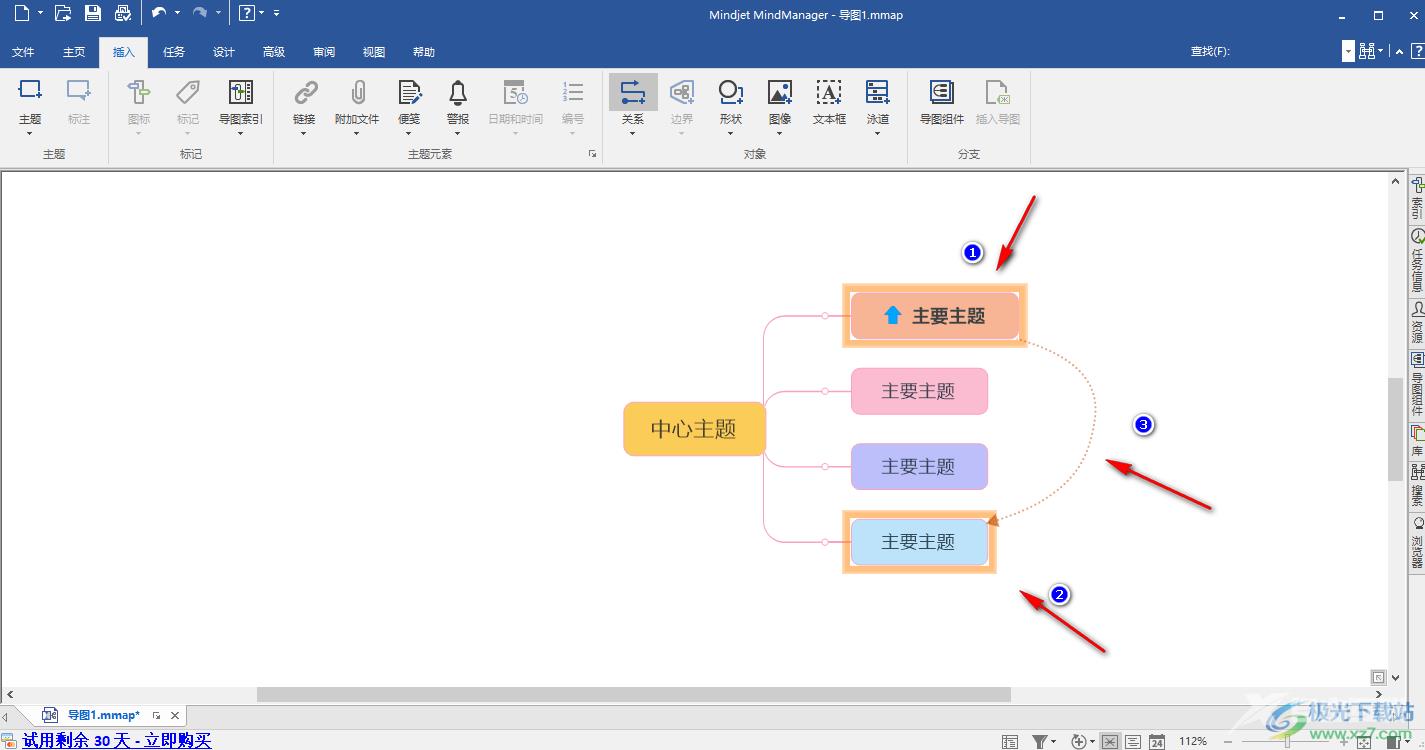Click the horizontal scrollbar thumb
The width and height of the screenshot is (1425, 750).
coord(633,694)
